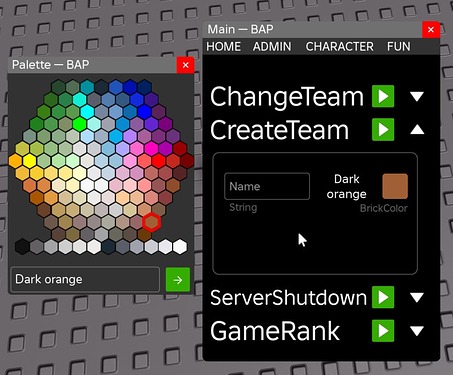
Task: Select the ADMIN tab
Action: pyautogui.click(x=272, y=47)
